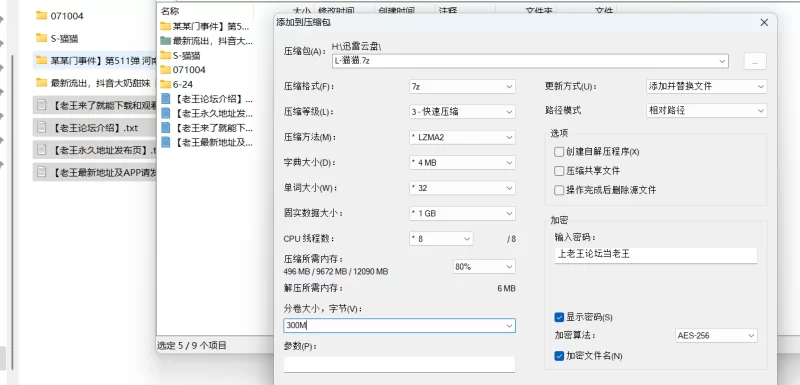The height and width of the screenshot is (385, 800).
Task: Click folder icon of 某某门事件 row in left pane
Action: click(42, 60)
